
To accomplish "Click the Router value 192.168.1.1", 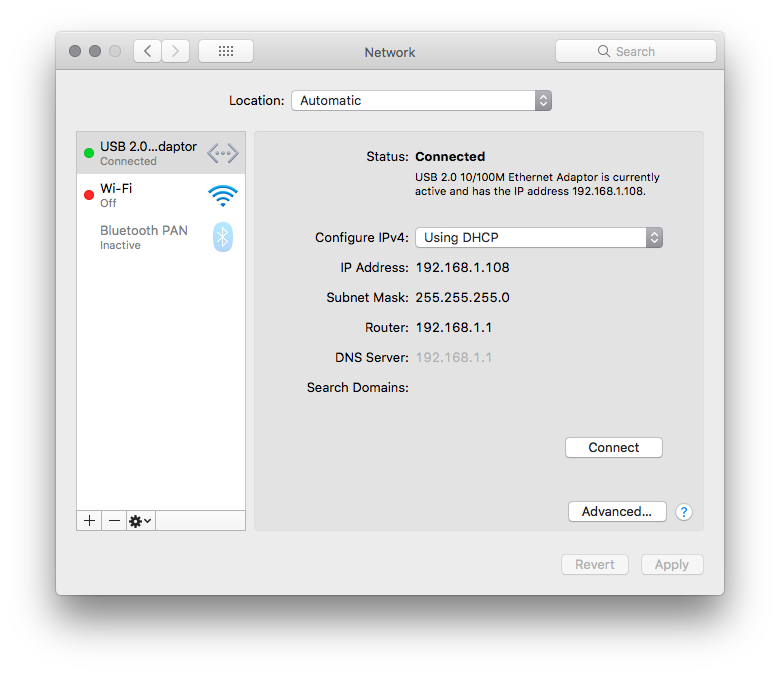I will click(454, 327).
